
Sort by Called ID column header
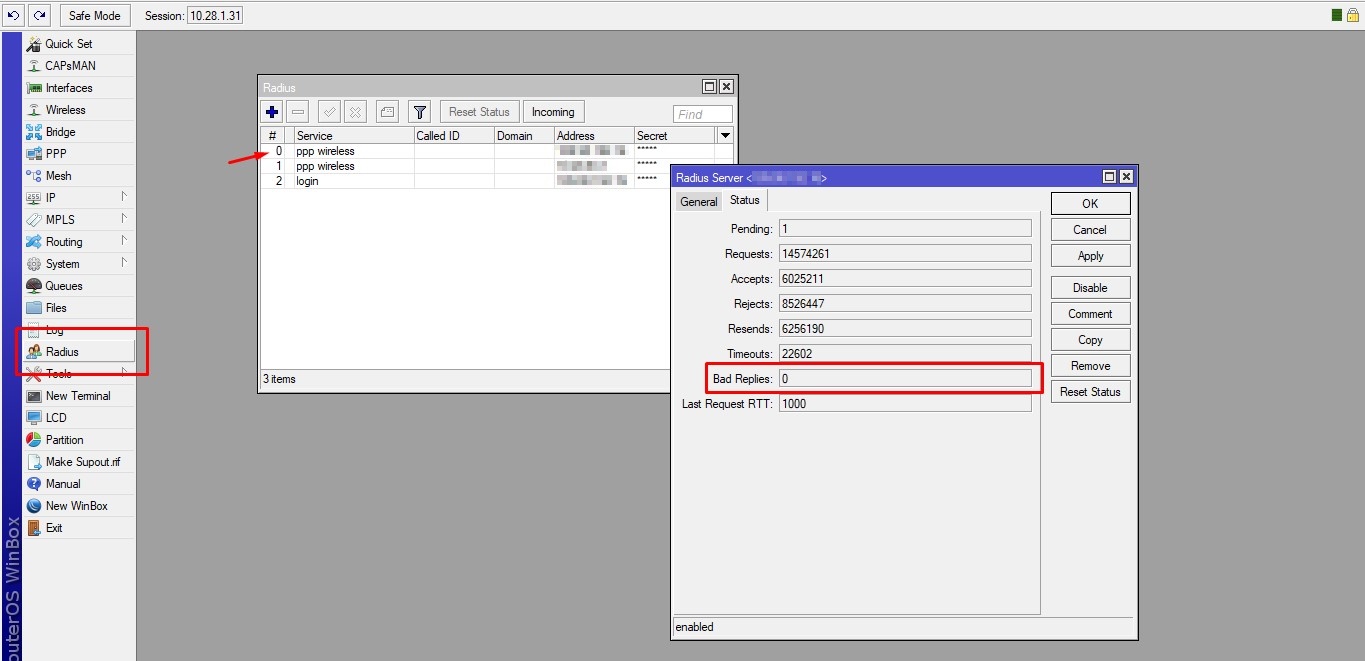[454, 136]
